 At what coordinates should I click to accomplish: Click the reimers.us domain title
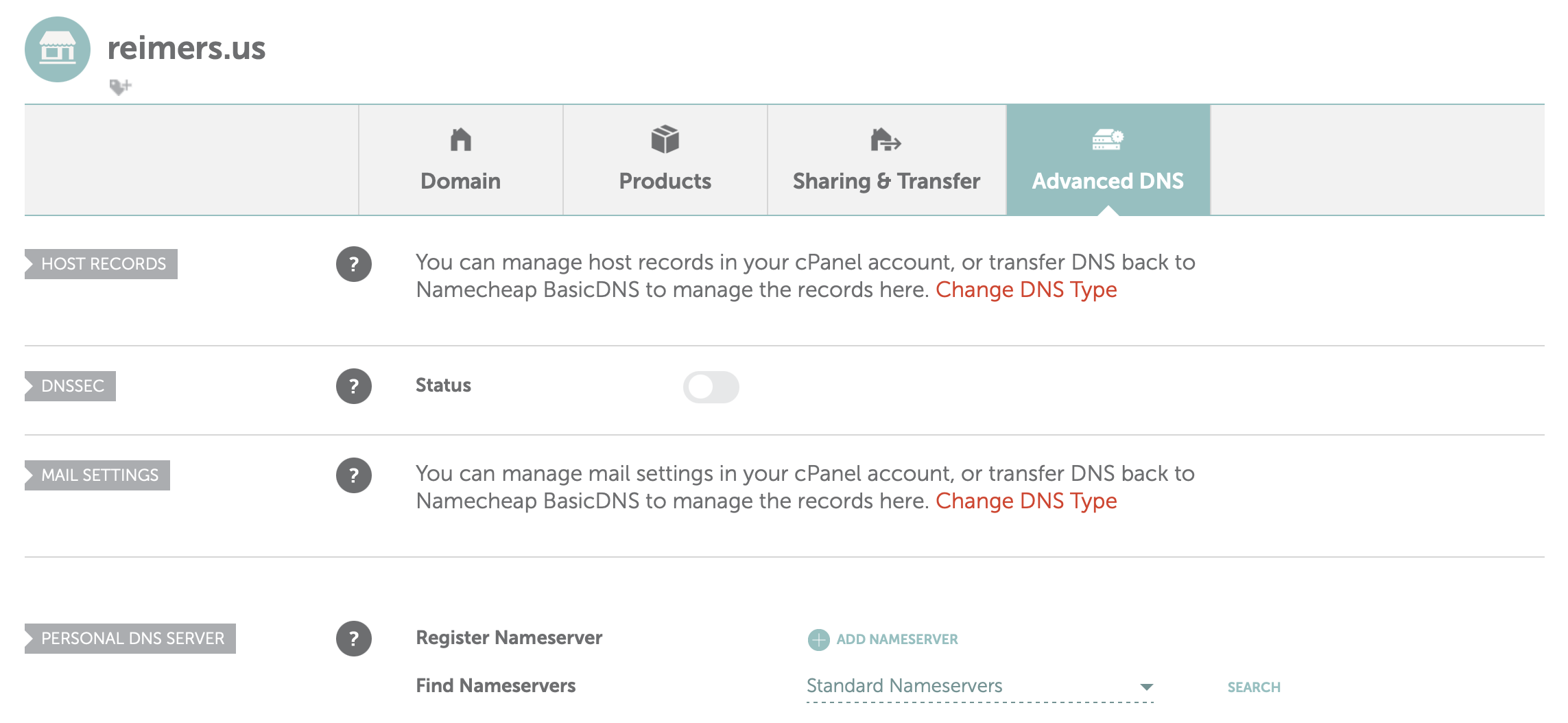click(x=187, y=48)
